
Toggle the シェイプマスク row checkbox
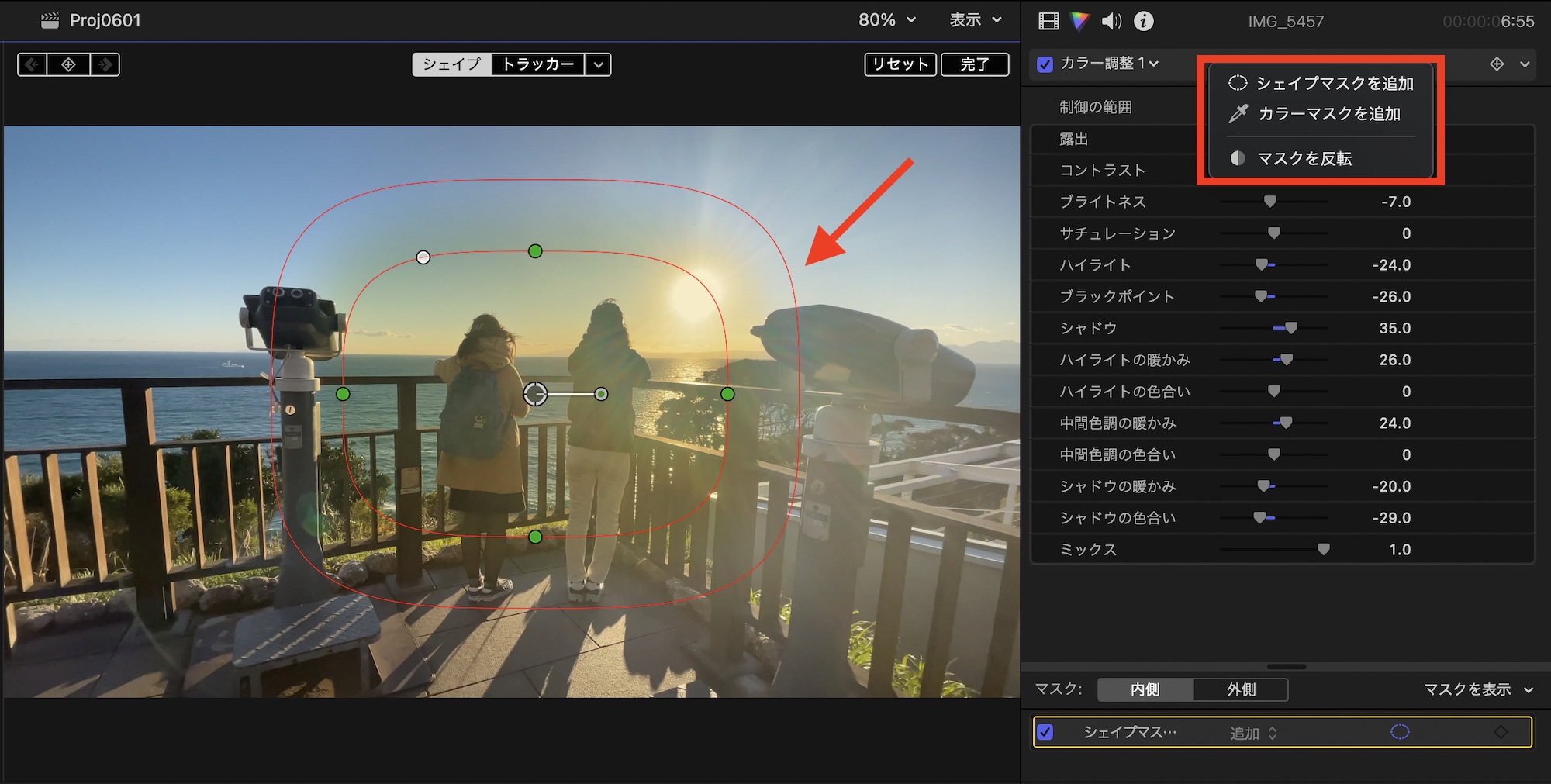1045,732
